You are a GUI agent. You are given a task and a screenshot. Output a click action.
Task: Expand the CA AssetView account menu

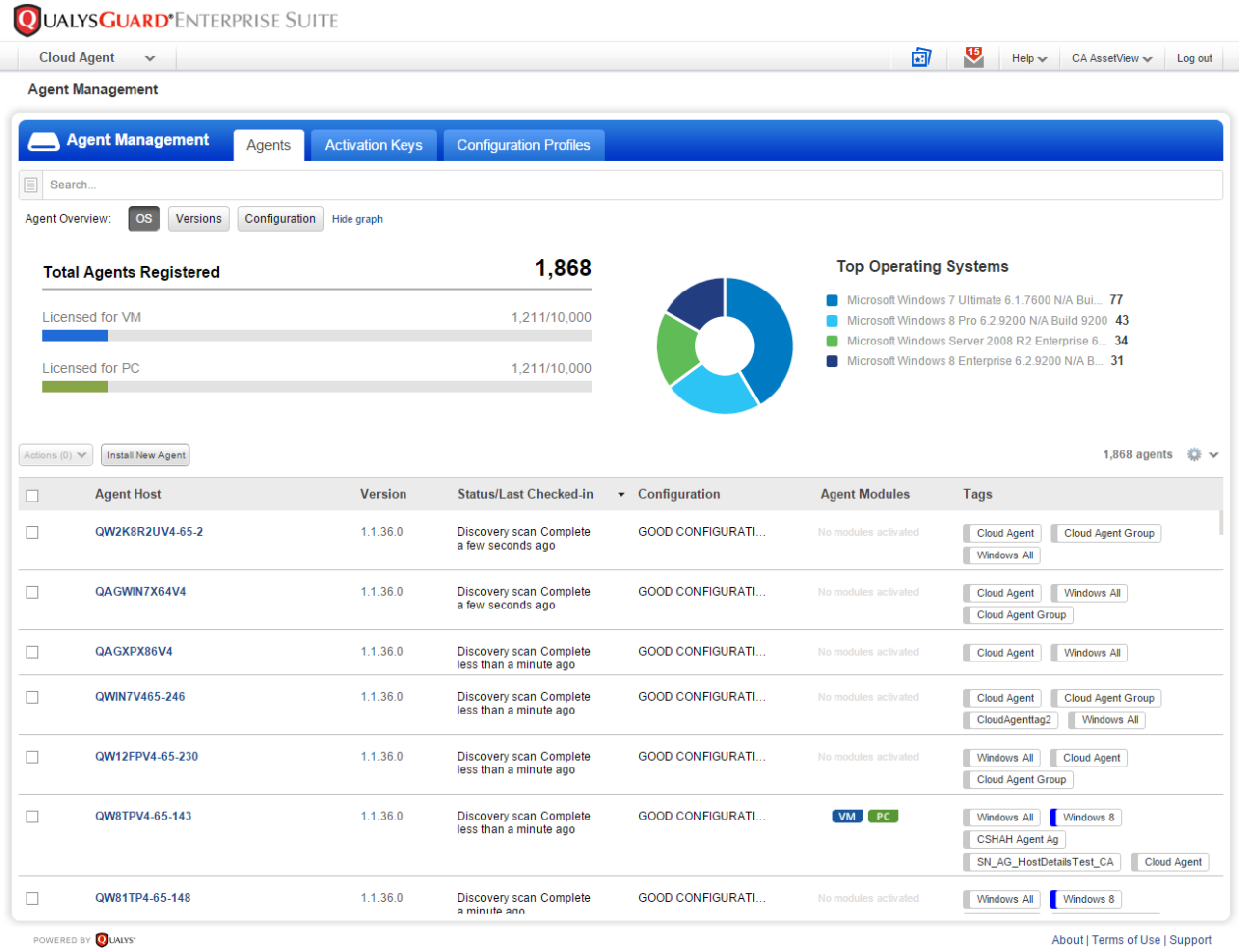click(1110, 57)
